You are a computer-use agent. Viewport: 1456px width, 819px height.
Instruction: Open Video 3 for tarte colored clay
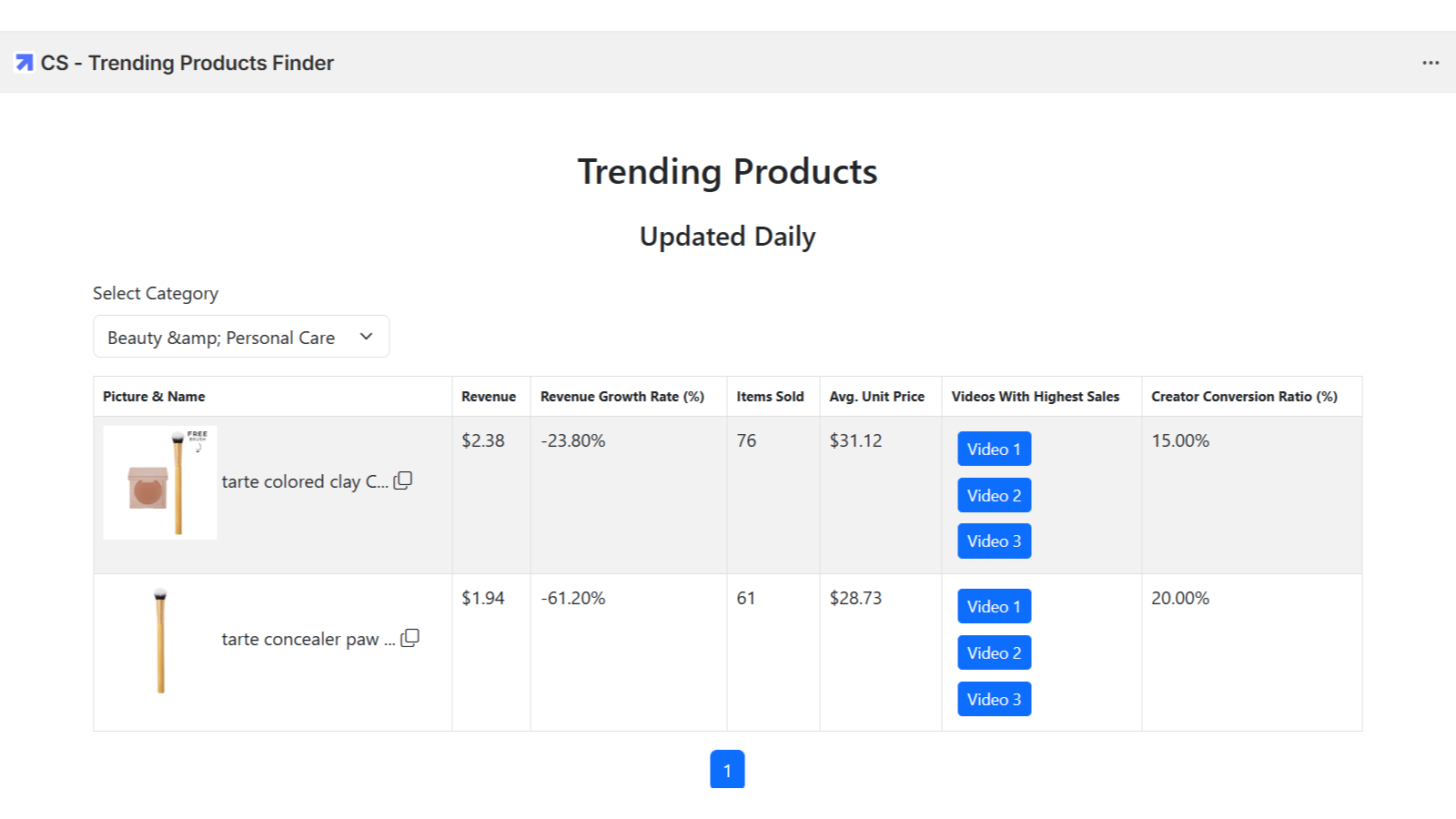pyautogui.click(x=994, y=541)
